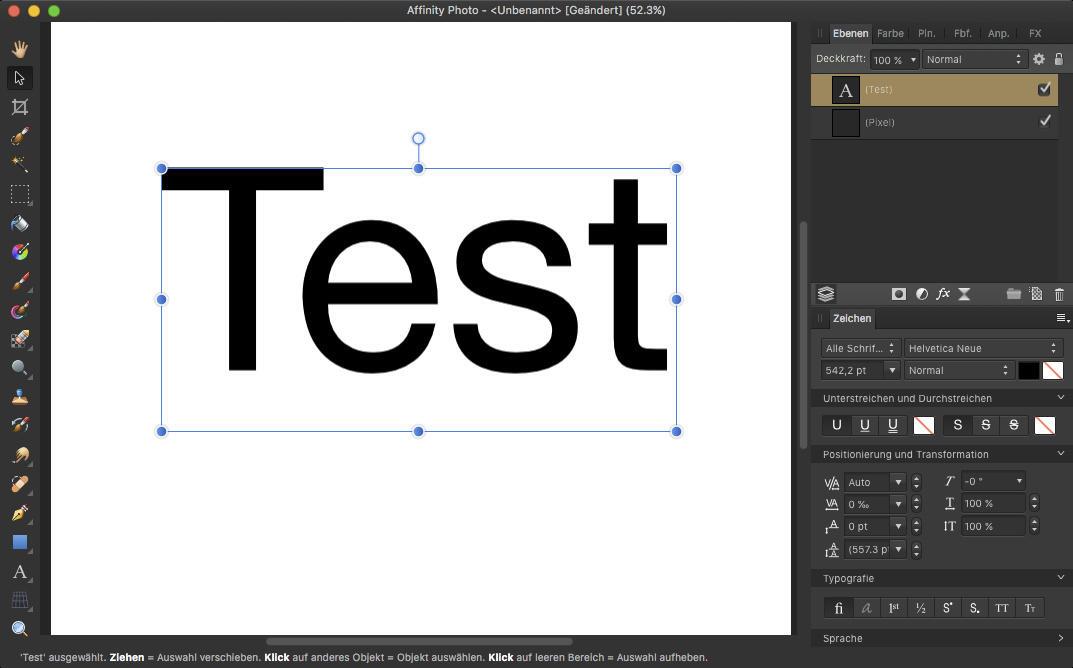Viewport: 1073px width, 668px height.
Task: Open the layer blend mode Normal dropdown
Action: tap(974, 59)
